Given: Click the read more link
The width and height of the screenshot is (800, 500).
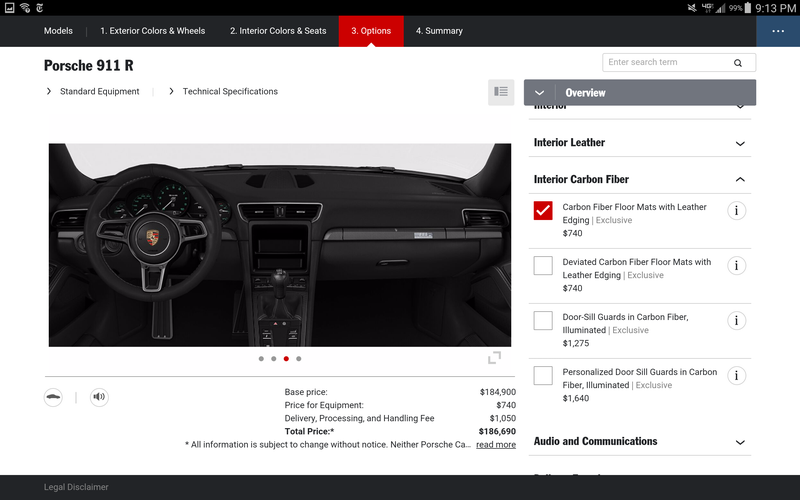Looking at the screenshot, I should [496, 444].
